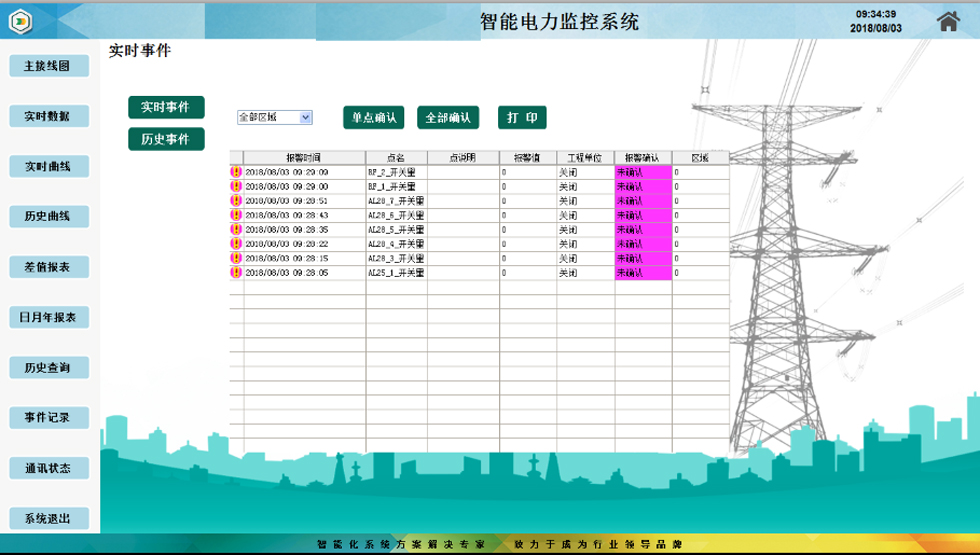Click magenta 未确认 cell for BP_2_开关量
The width and height of the screenshot is (980, 555).
point(642,172)
